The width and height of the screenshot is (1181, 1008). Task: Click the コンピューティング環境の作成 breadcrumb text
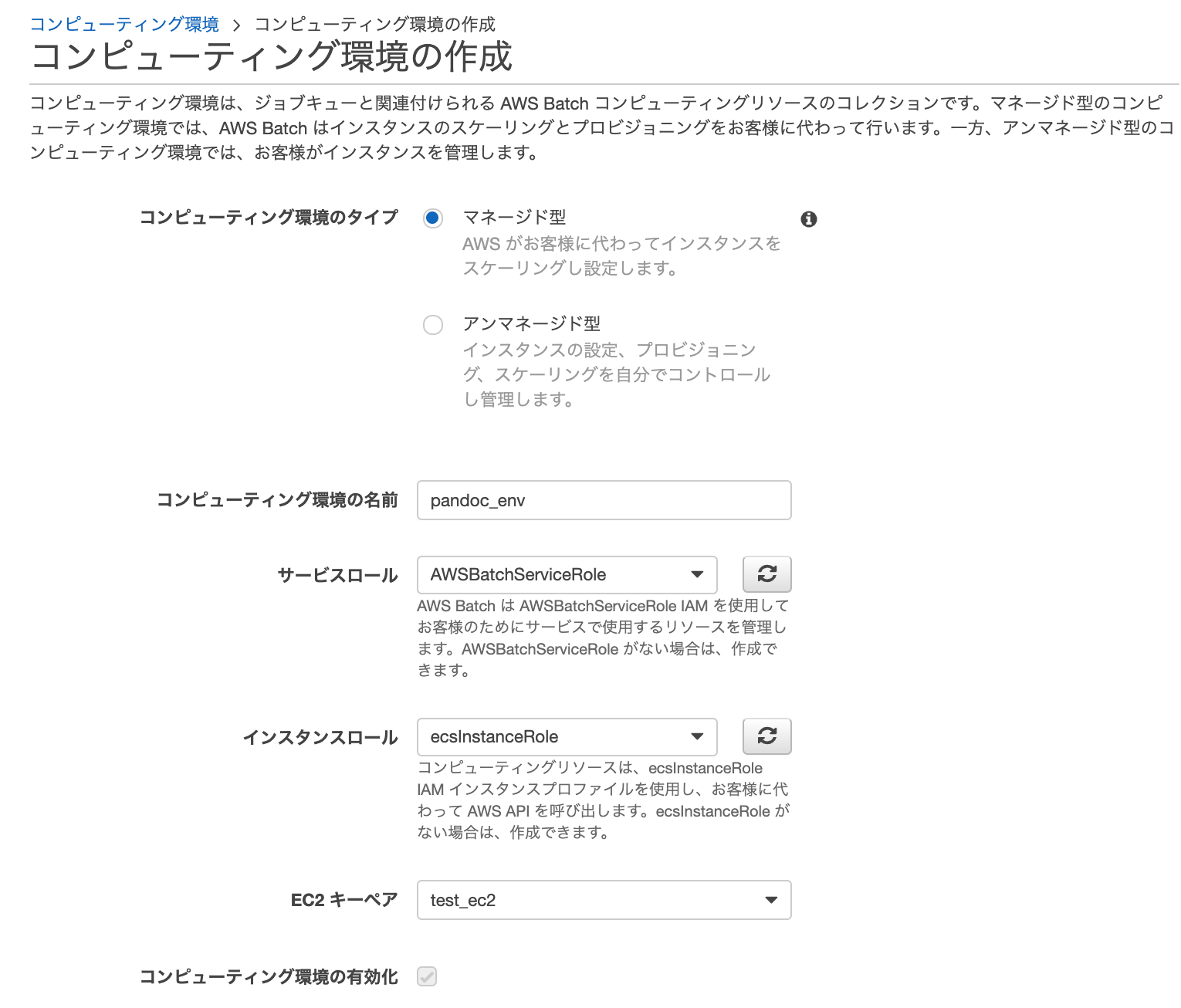click(x=375, y=25)
